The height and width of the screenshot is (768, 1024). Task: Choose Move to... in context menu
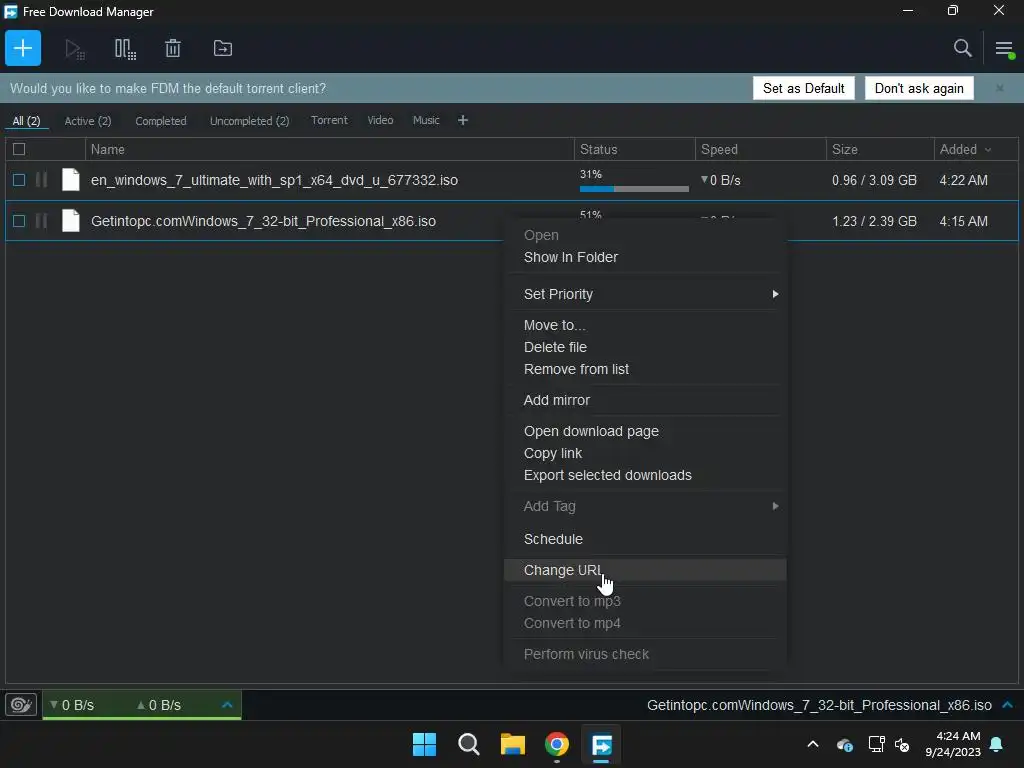[x=645, y=325]
